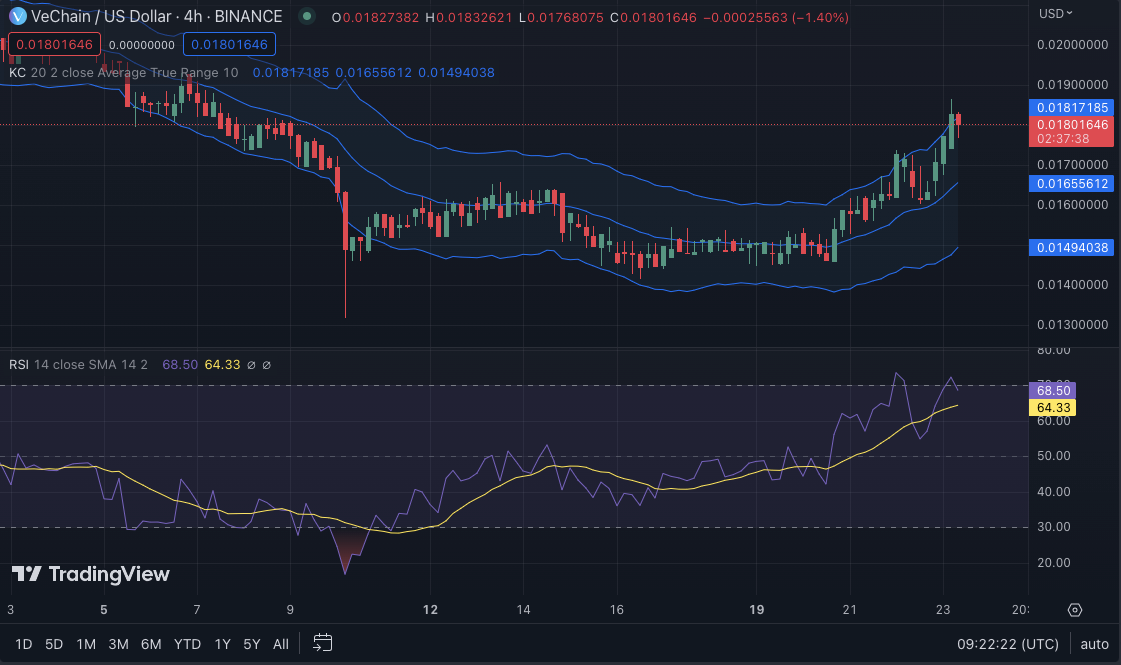Click the purple RSI value label 68.50
This screenshot has height=665, width=1121.
(x=1052, y=390)
